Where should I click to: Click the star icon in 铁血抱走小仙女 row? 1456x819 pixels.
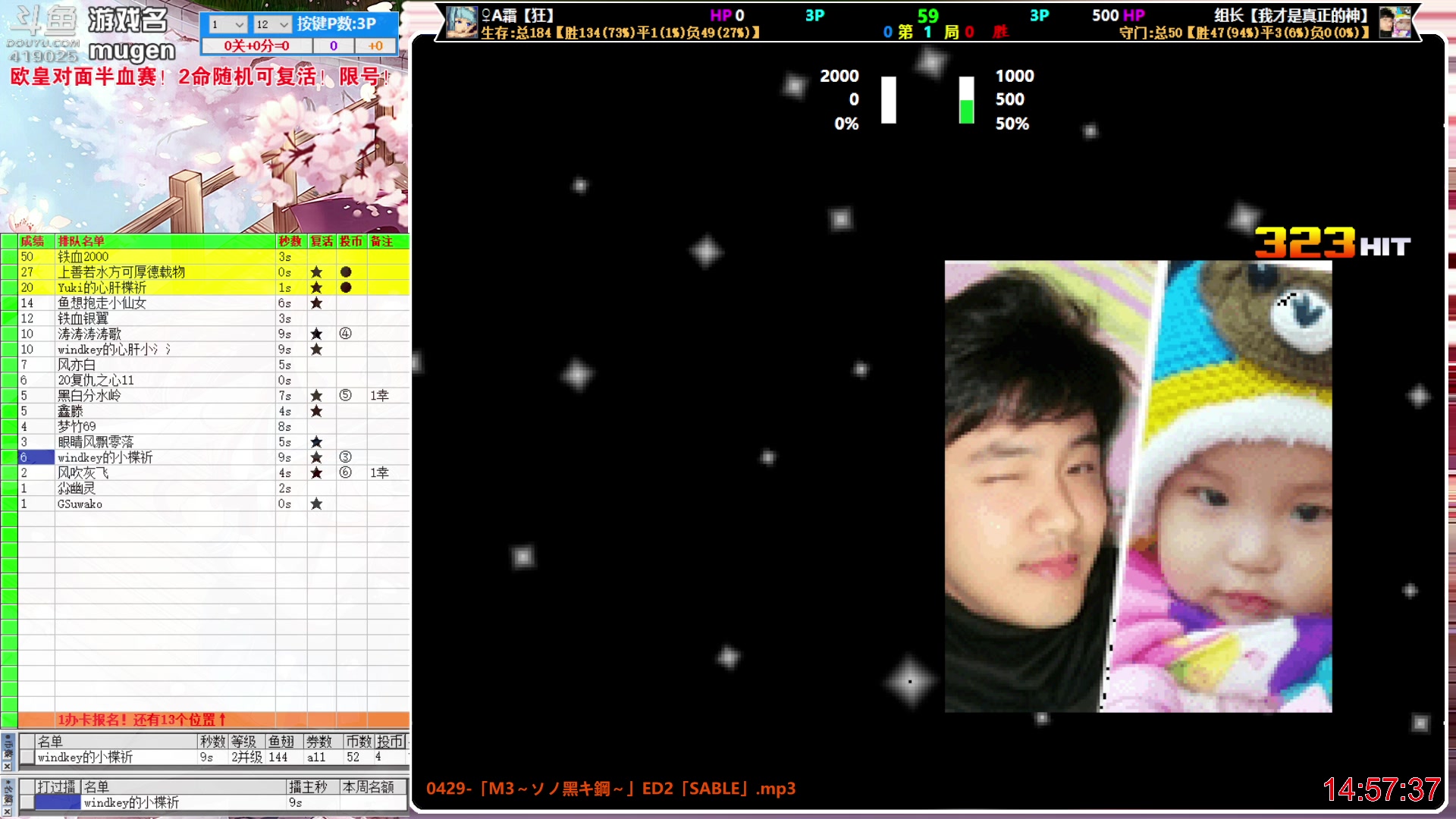[316, 303]
